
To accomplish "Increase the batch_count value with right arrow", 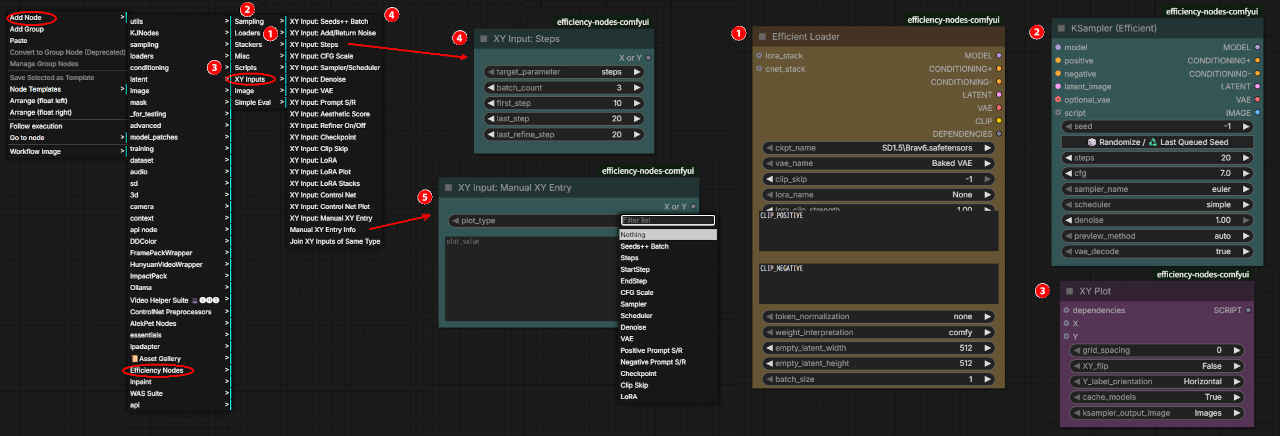I will 637,88.
